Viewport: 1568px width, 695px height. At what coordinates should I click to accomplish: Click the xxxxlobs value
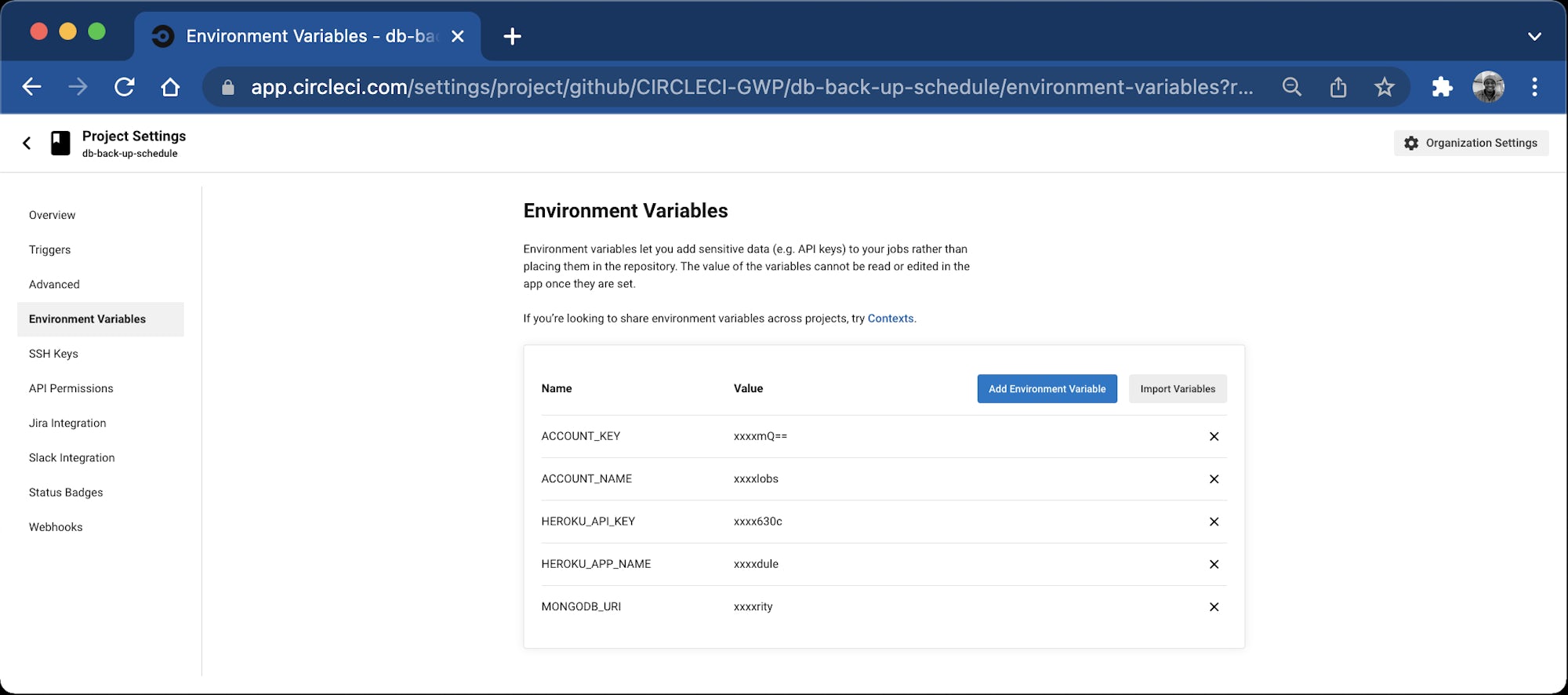point(756,478)
